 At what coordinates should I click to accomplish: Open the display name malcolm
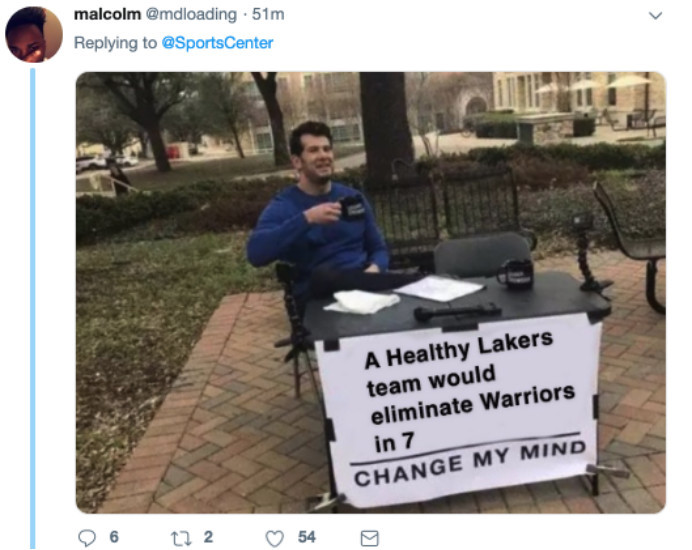[107, 15]
